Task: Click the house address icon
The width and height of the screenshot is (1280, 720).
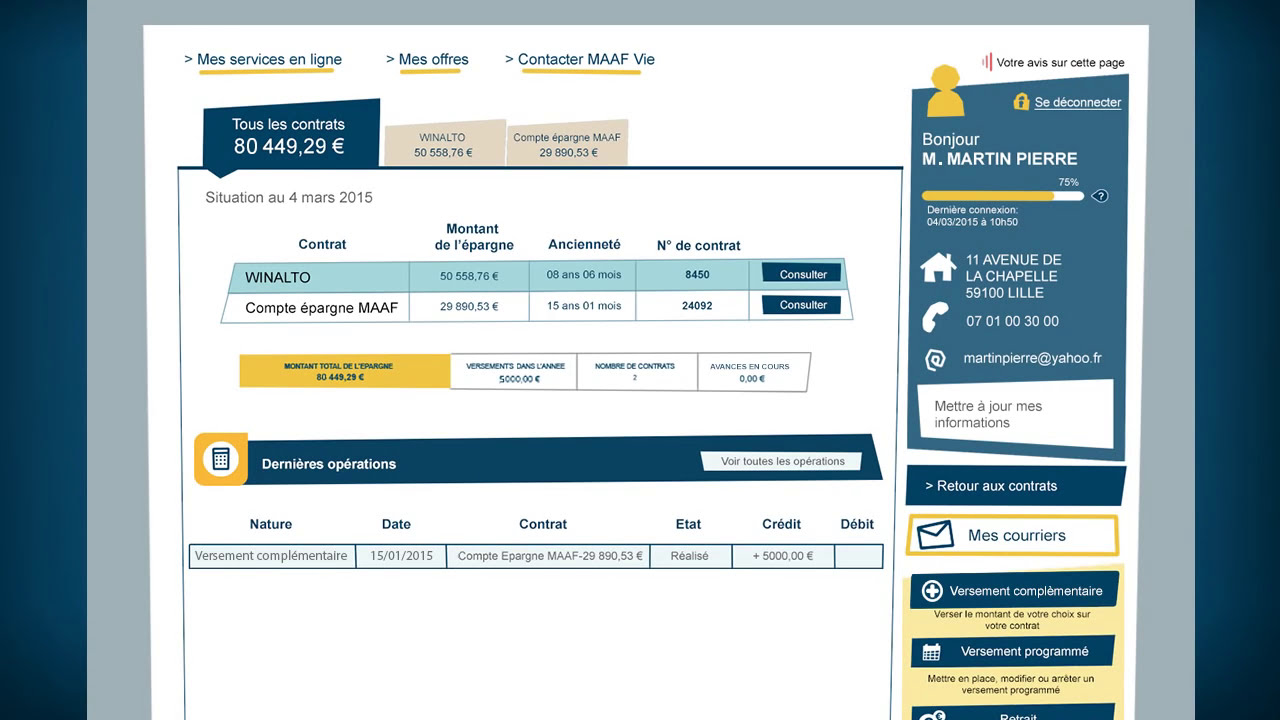Action: click(938, 267)
